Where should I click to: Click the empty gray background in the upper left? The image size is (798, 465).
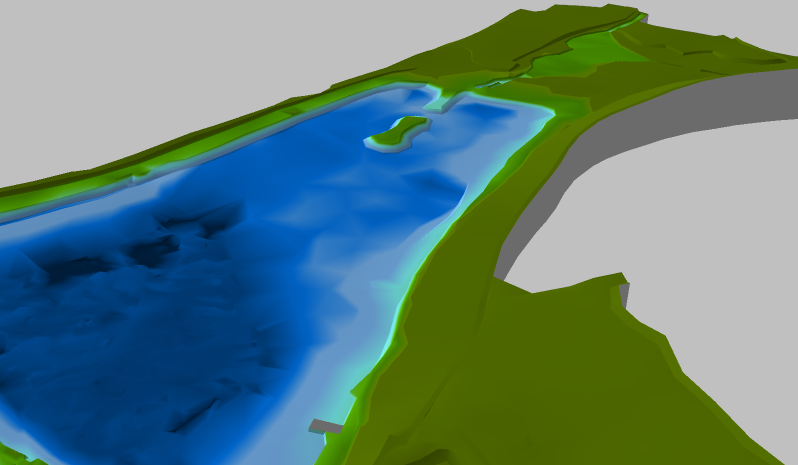[x=150, y=60]
